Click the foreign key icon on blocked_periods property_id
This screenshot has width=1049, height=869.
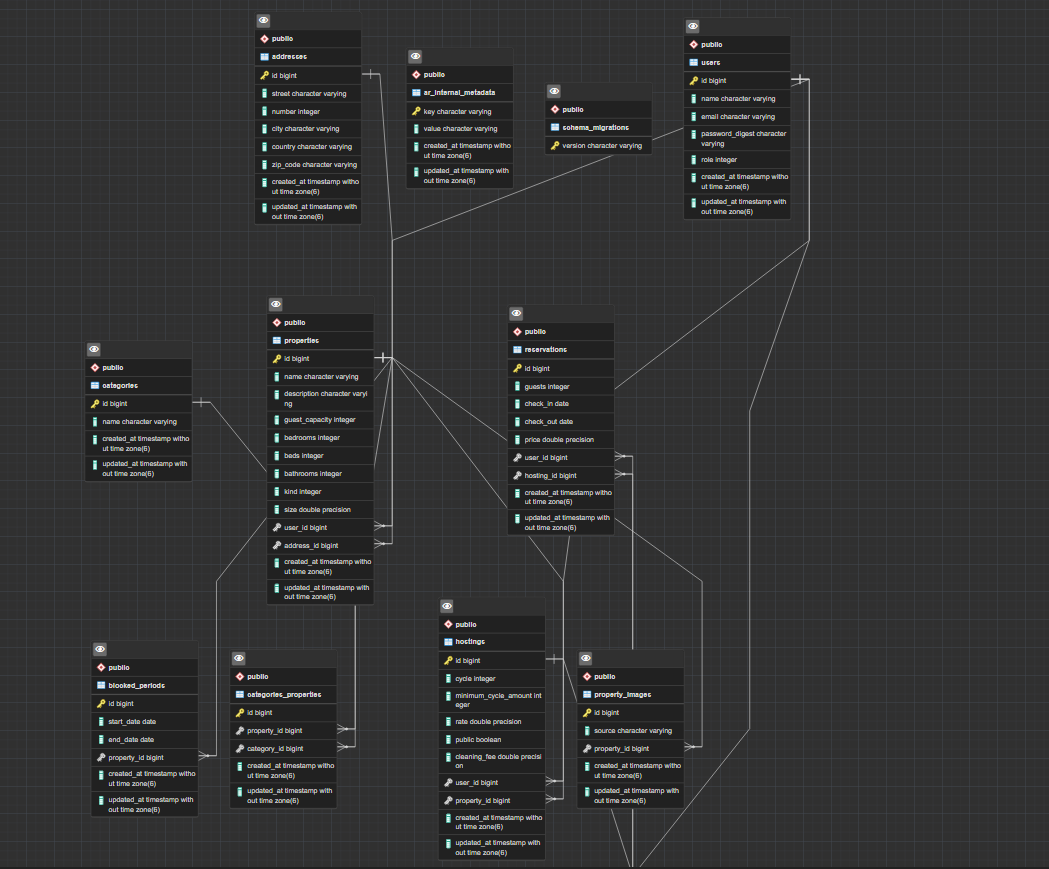(x=100, y=757)
